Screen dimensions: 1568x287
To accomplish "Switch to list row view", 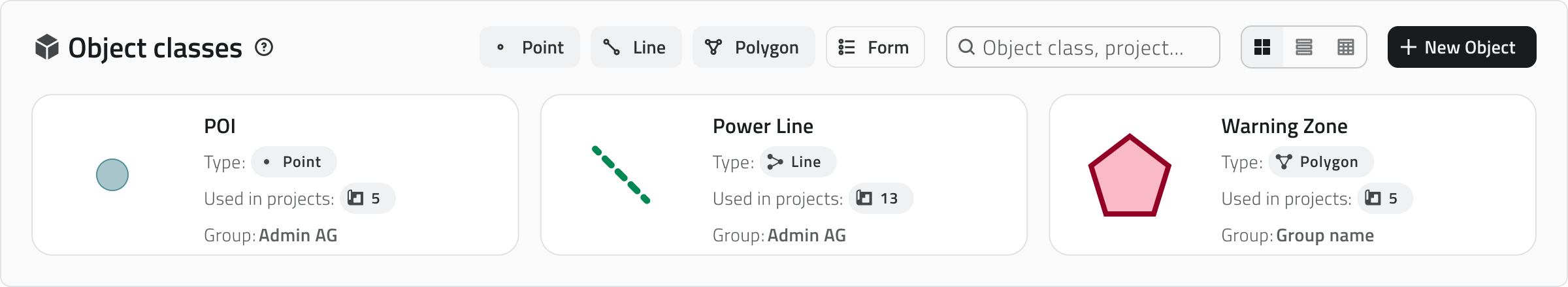I will 1304,47.
